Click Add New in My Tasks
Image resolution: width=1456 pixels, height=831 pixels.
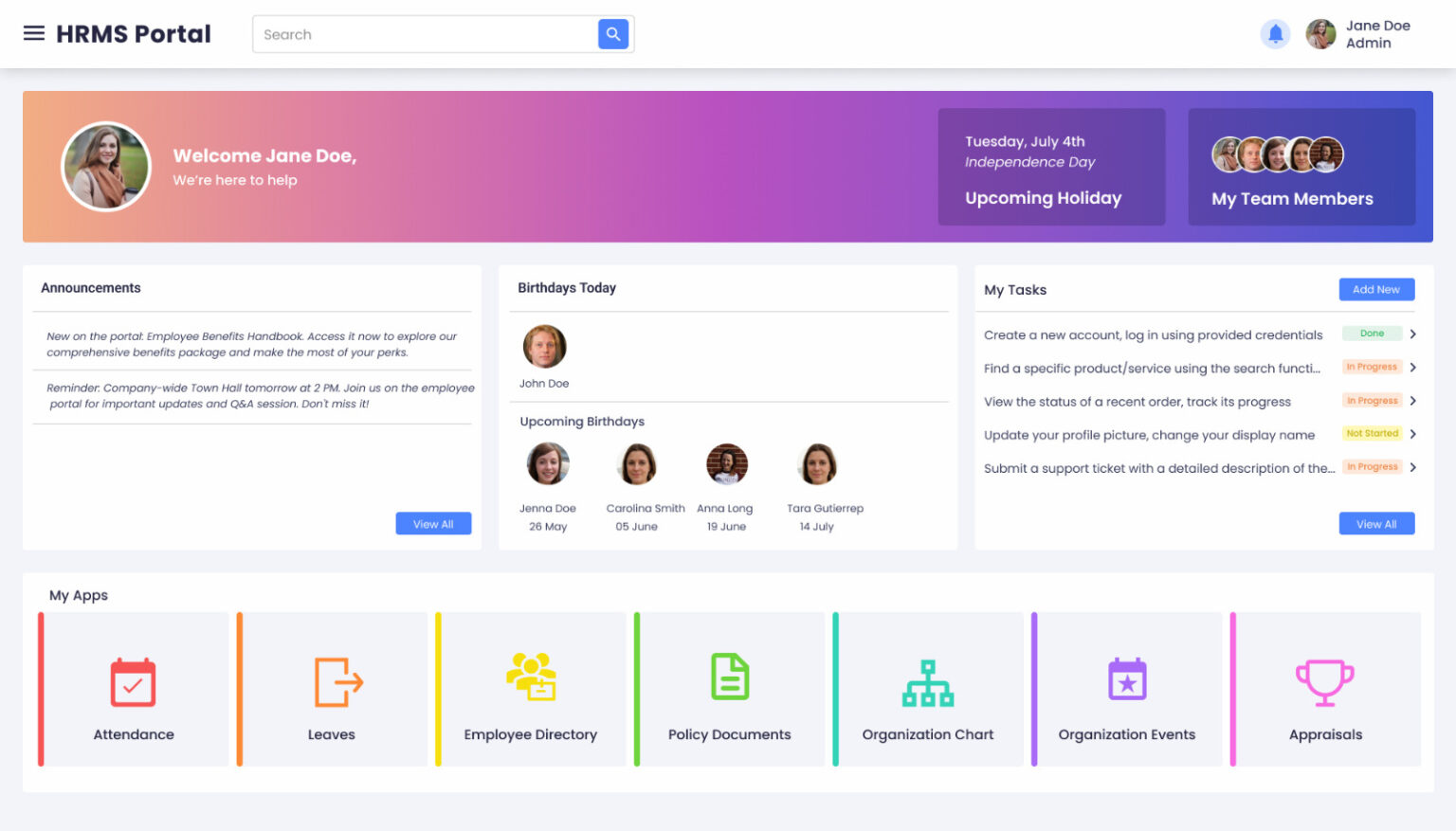(1375, 290)
